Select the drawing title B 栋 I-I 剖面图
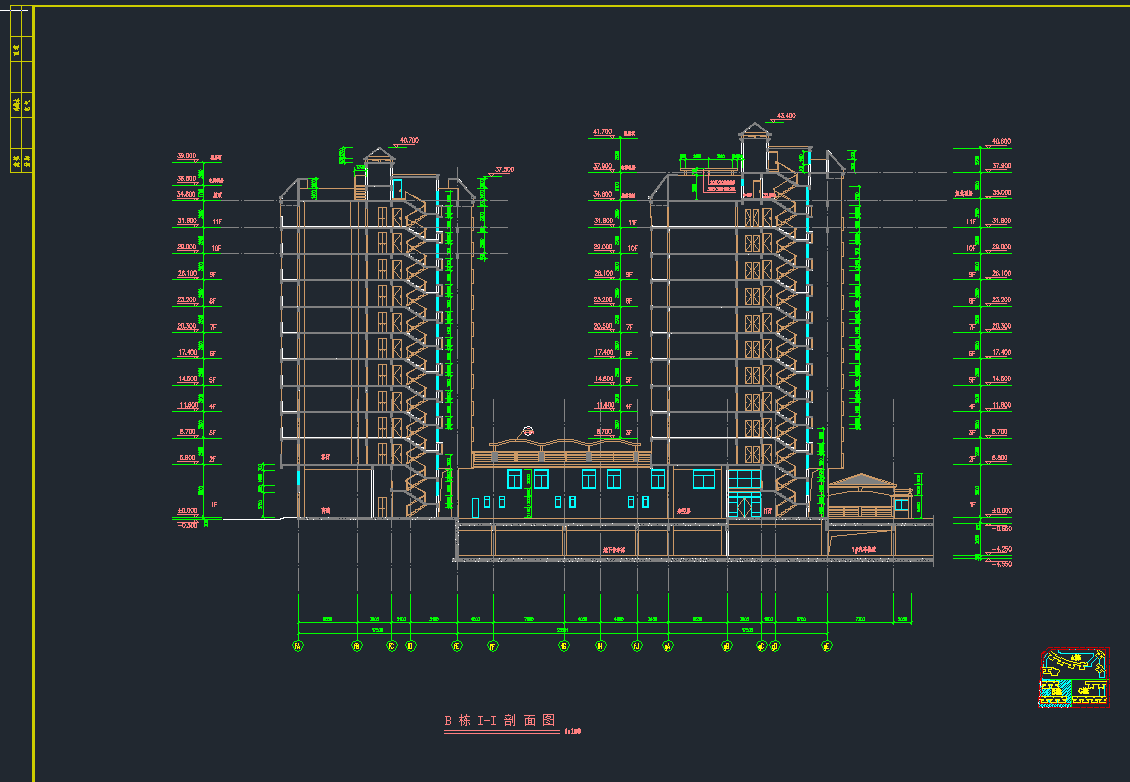The image size is (1130, 782). pos(499,721)
